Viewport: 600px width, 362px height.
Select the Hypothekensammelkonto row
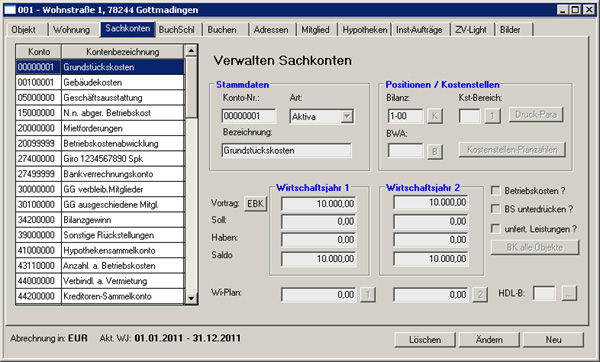tap(100, 251)
